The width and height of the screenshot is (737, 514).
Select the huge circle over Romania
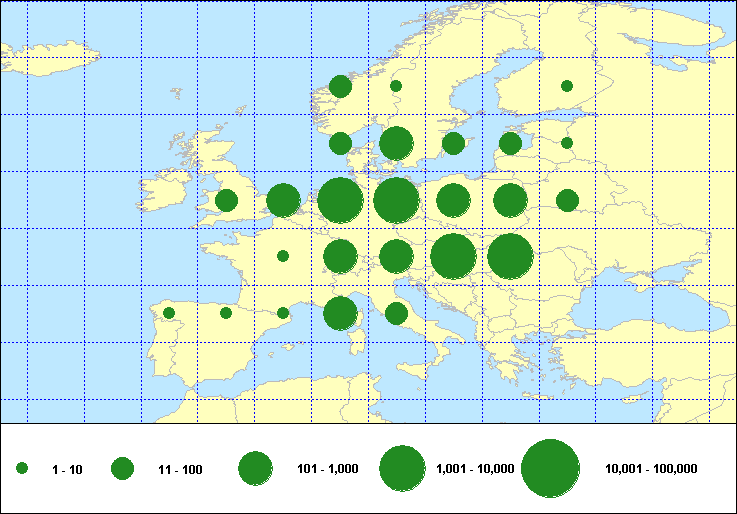pyautogui.click(x=510, y=256)
